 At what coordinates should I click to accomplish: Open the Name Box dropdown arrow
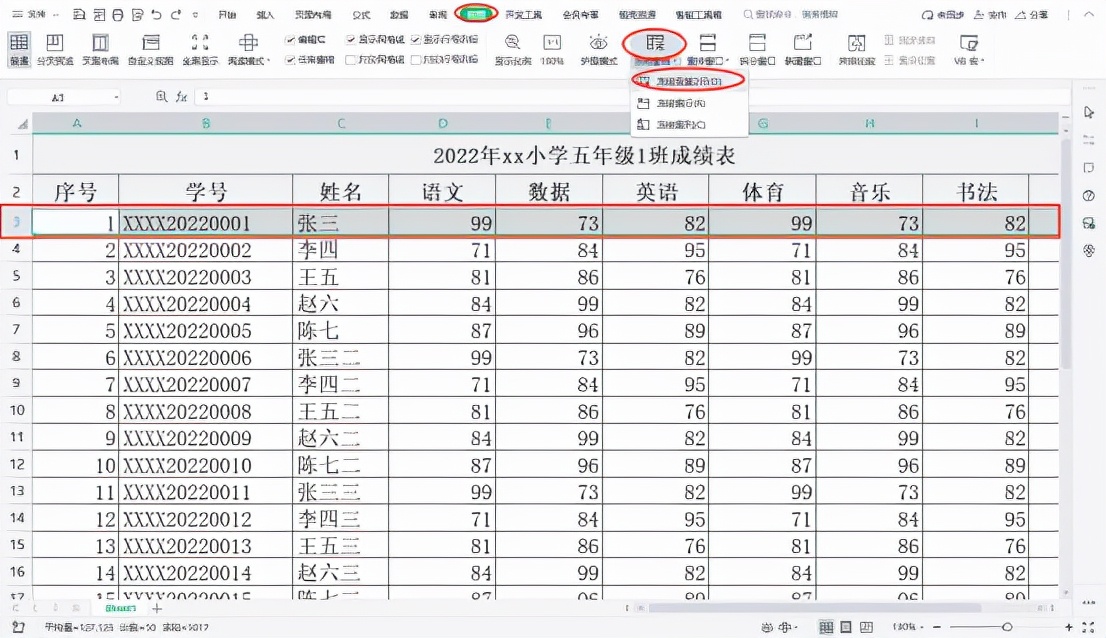pyautogui.click(x=115, y=97)
